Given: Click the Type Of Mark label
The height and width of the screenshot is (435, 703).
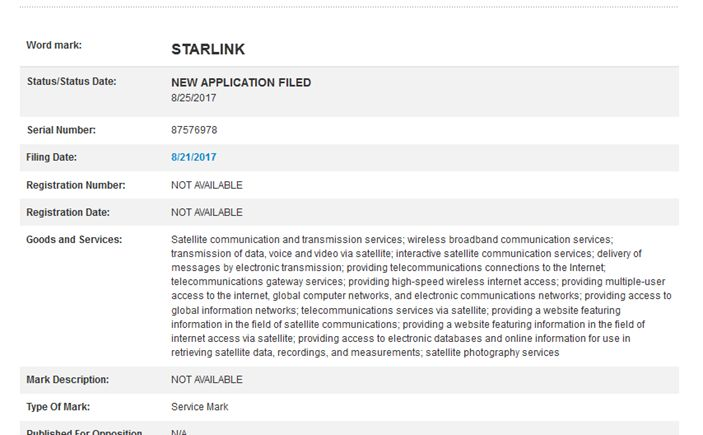Looking at the screenshot, I should [58, 407].
